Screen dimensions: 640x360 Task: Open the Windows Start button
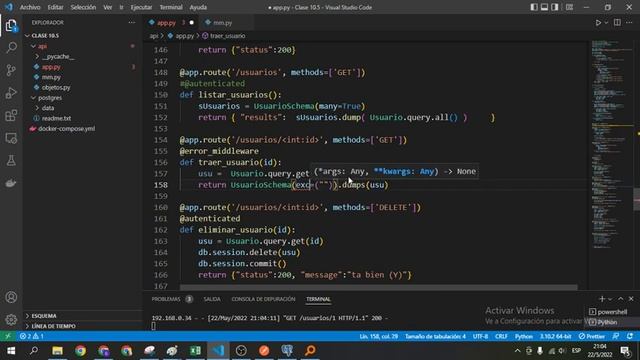tap(11, 350)
